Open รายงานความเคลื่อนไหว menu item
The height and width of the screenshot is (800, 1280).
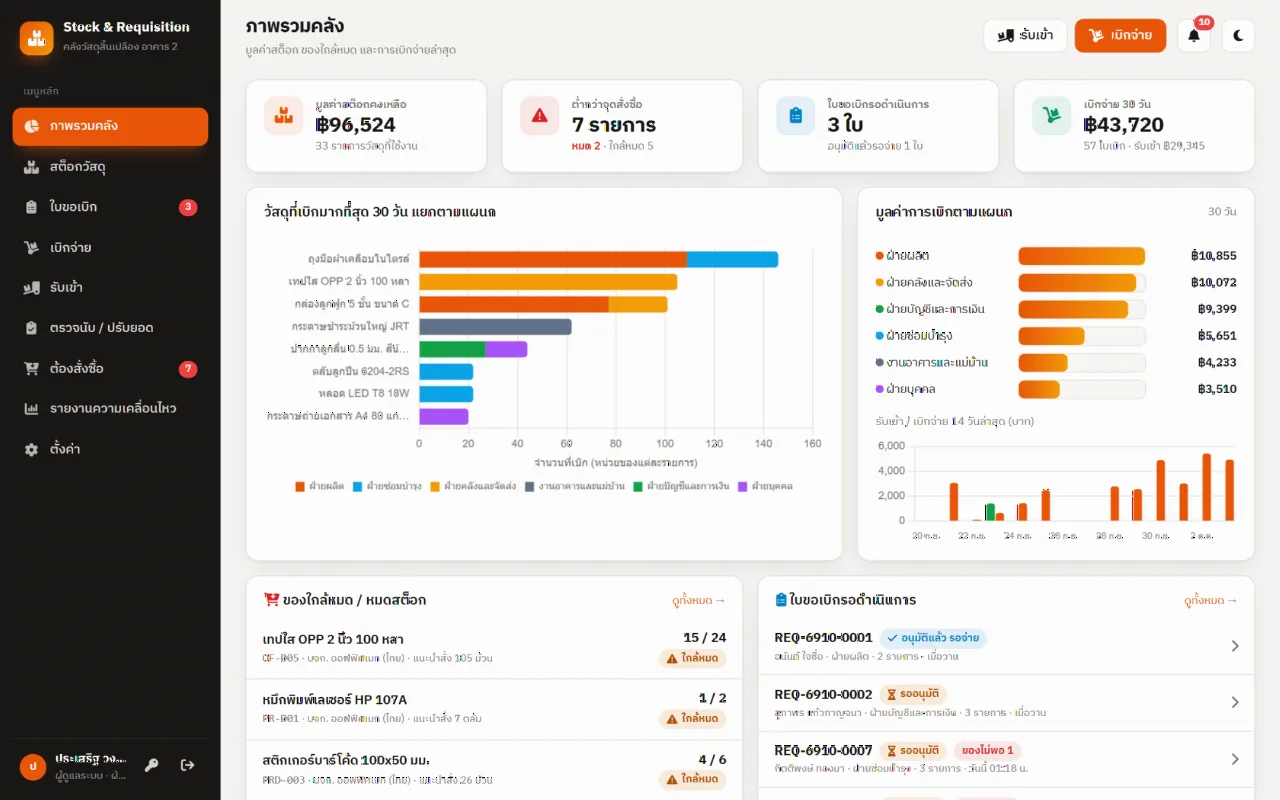tap(110, 409)
